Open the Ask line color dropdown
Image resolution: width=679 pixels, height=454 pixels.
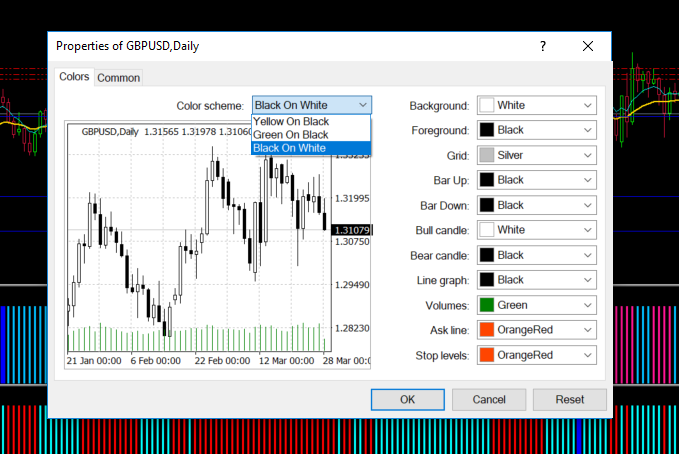coord(537,330)
